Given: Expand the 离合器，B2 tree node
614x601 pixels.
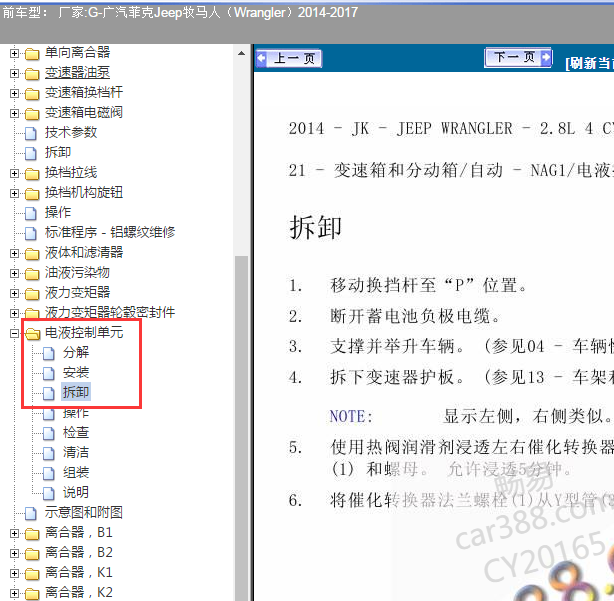Looking at the screenshot, I should click(14, 553).
